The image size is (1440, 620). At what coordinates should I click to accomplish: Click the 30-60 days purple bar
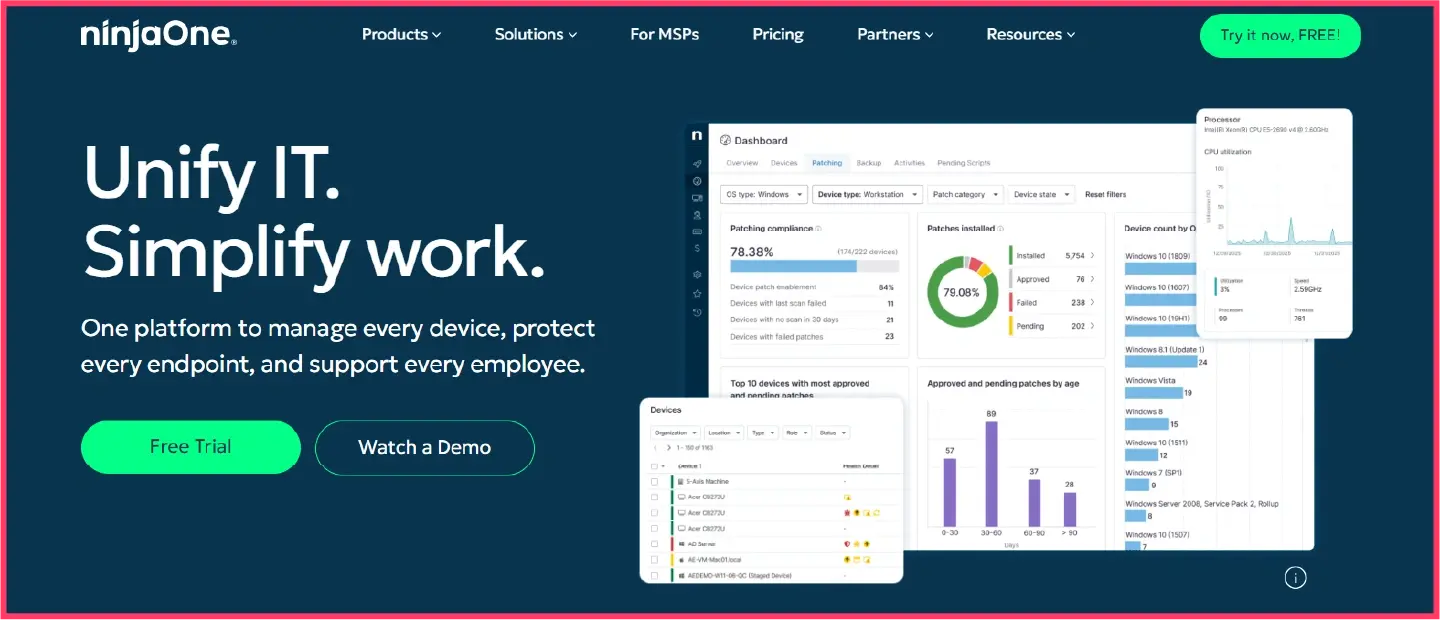coord(991,474)
